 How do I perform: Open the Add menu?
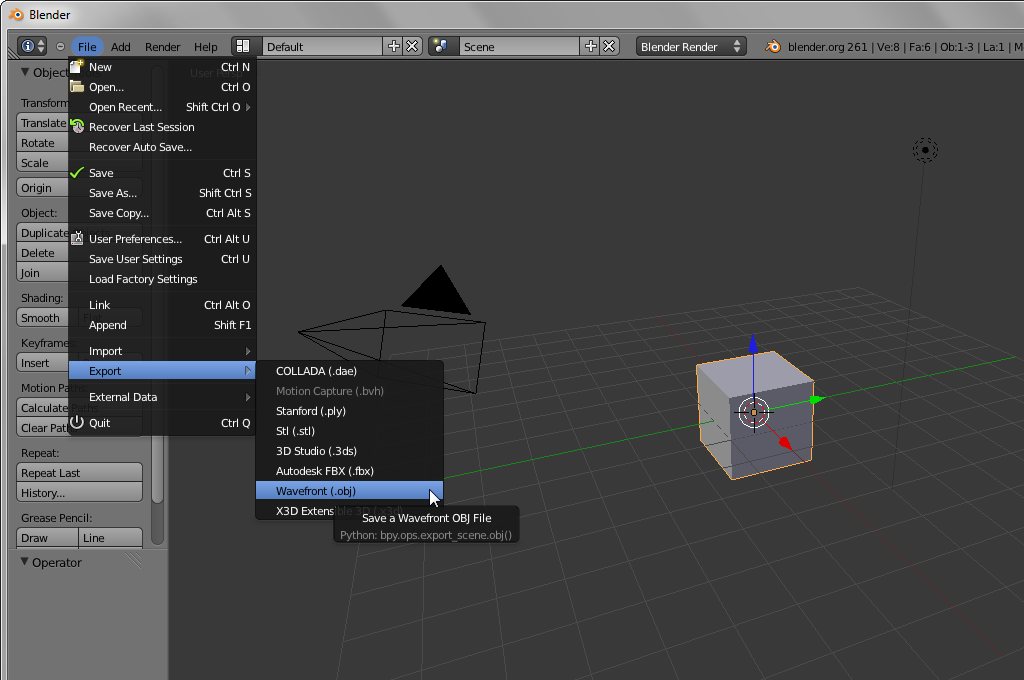[120, 46]
